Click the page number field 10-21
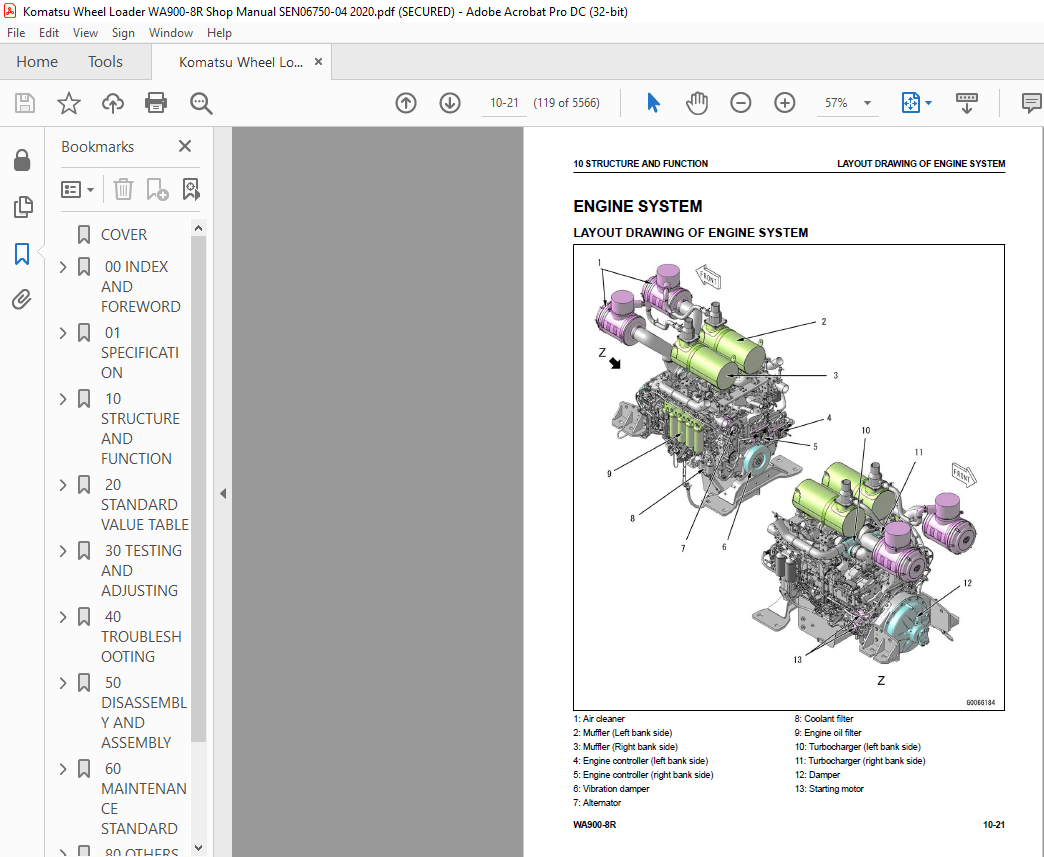 504,103
